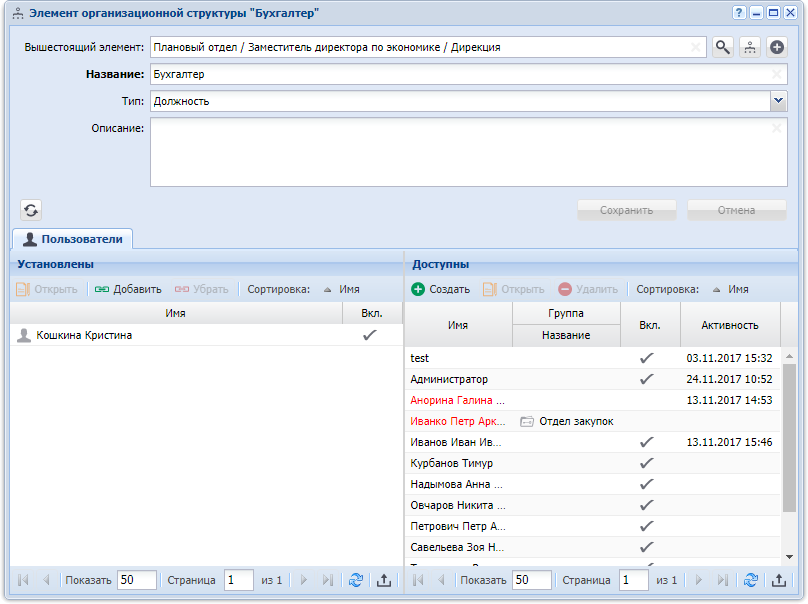Change sort order in Установлены by Имя
Viewport: 808px width, 604px height.
click(x=342, y=289)
